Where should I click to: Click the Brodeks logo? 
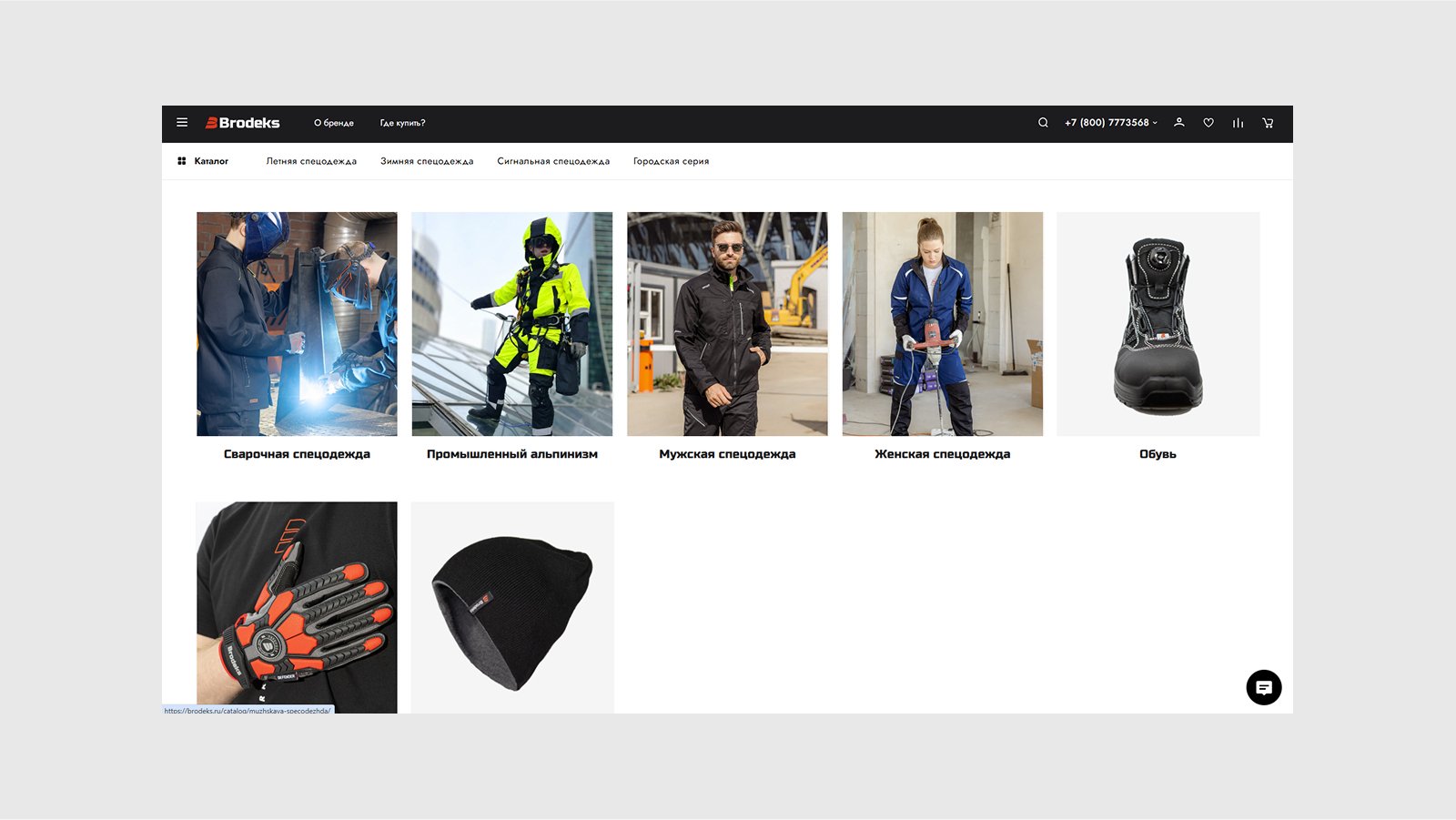pyautogui.click(x=242, y=123)
